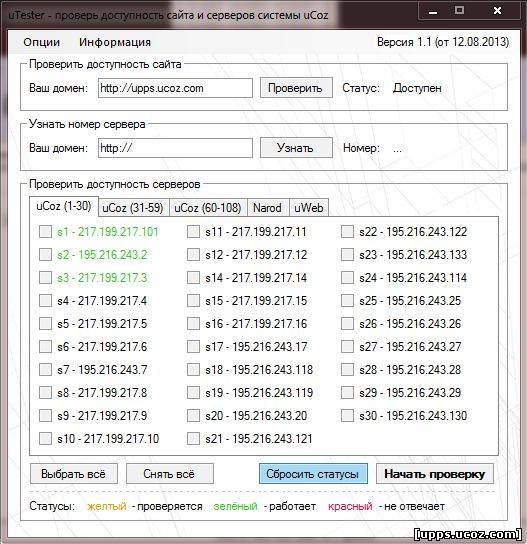The height and width of the screenshot is (544, 527).
Task: Open the Narod tab
Action: click(267, 208)
